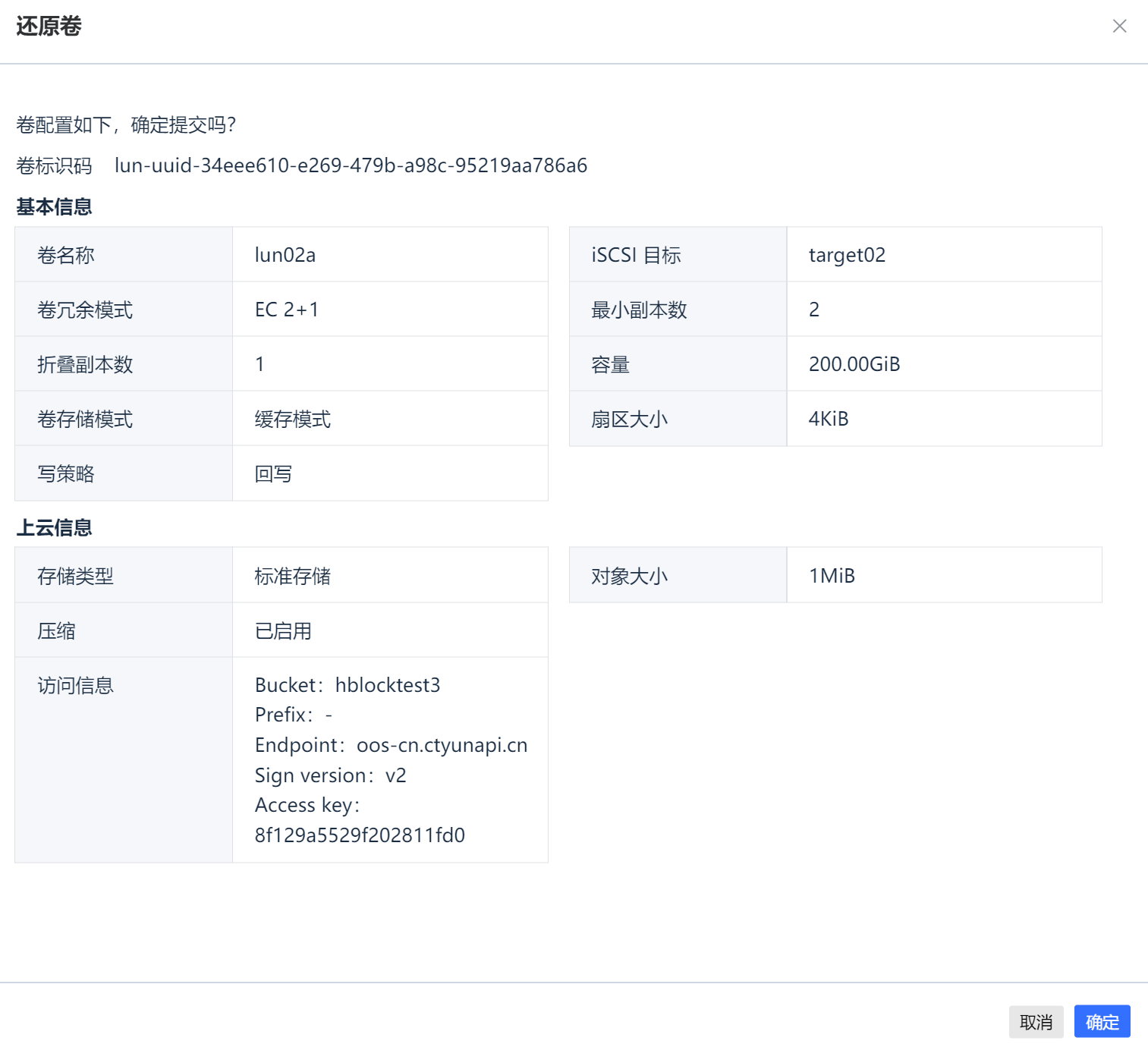The width and height of the screenshot is (1148, 1047).
Task: Click the 标准存储 storage type value
Action: click(293, 576)
